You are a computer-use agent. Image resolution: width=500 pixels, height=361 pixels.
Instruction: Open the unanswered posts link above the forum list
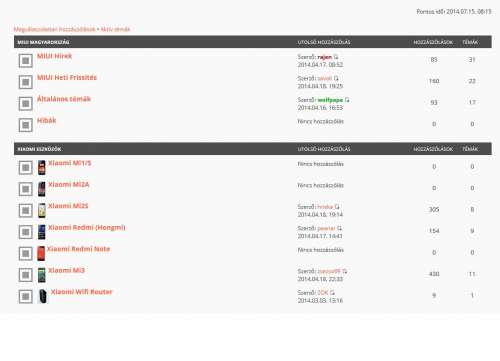pyautogui.click(x=55, y=29)
